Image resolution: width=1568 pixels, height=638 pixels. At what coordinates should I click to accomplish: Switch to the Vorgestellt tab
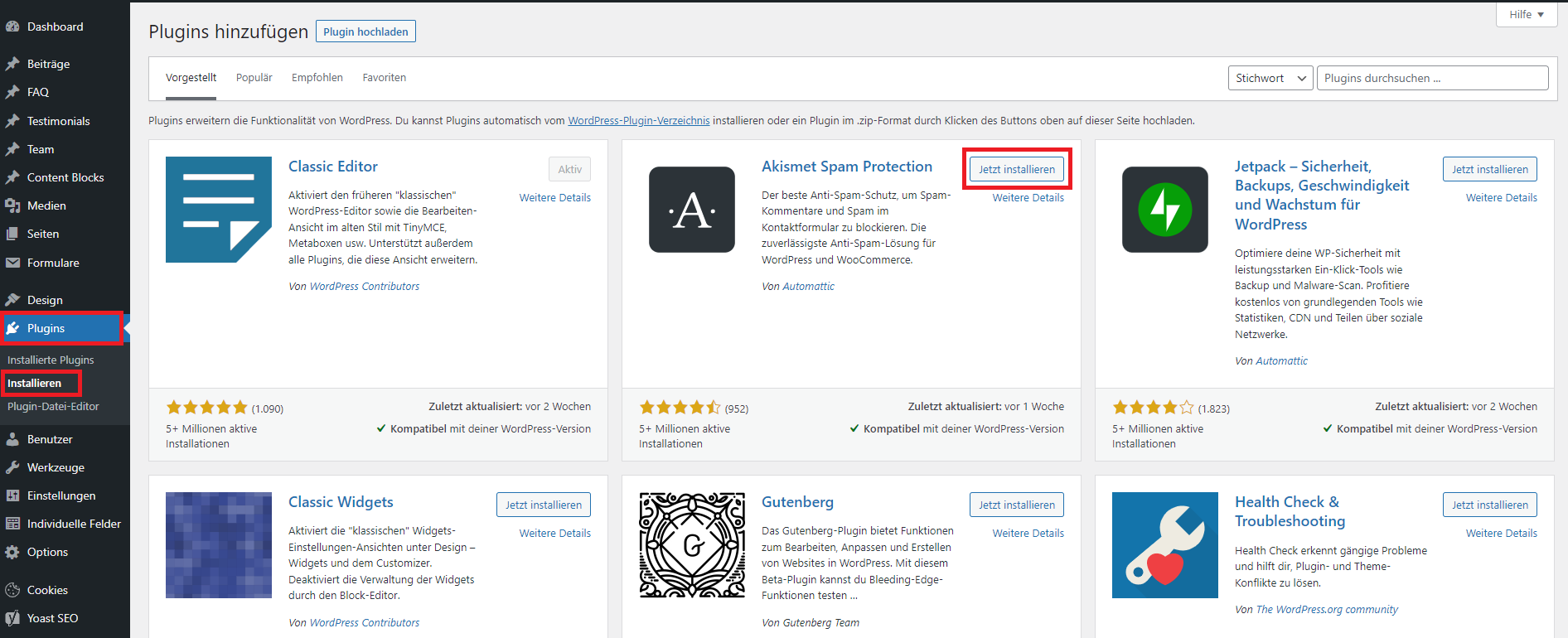(x=191, y=78)
